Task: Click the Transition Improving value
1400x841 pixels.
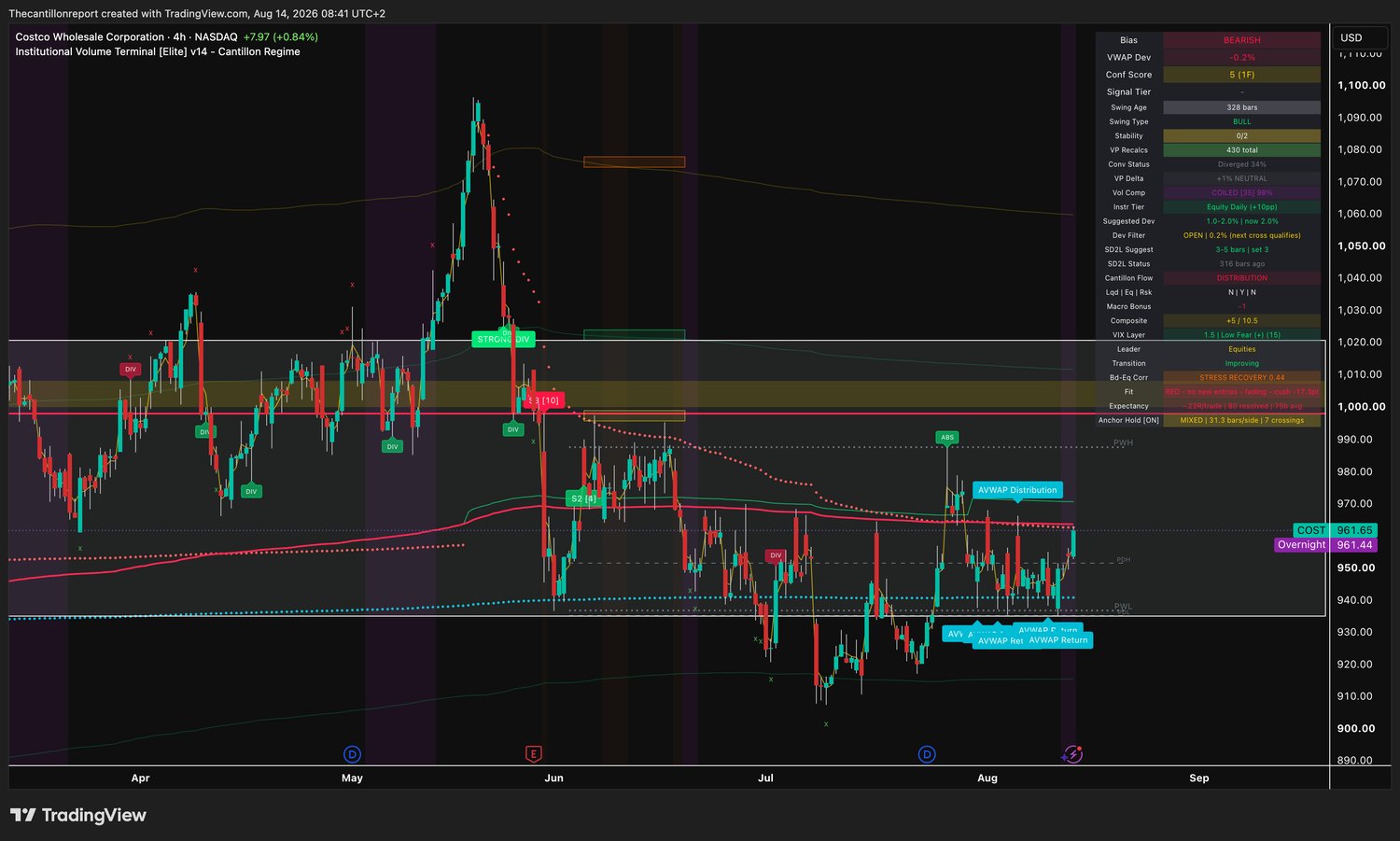Action: (1241, 363)
